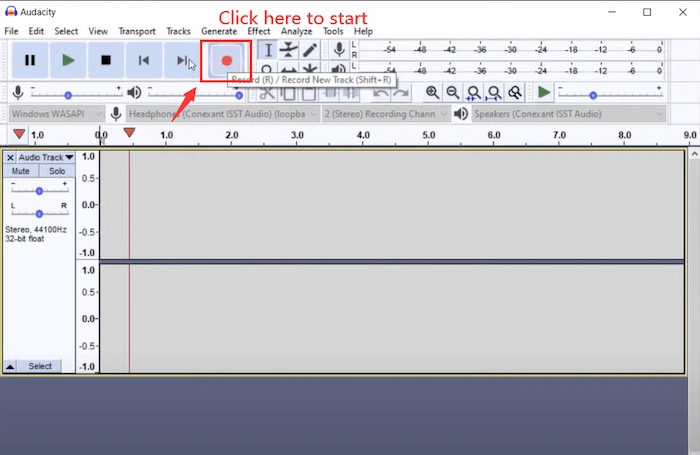Open the View menu

(x=98, y=31)
